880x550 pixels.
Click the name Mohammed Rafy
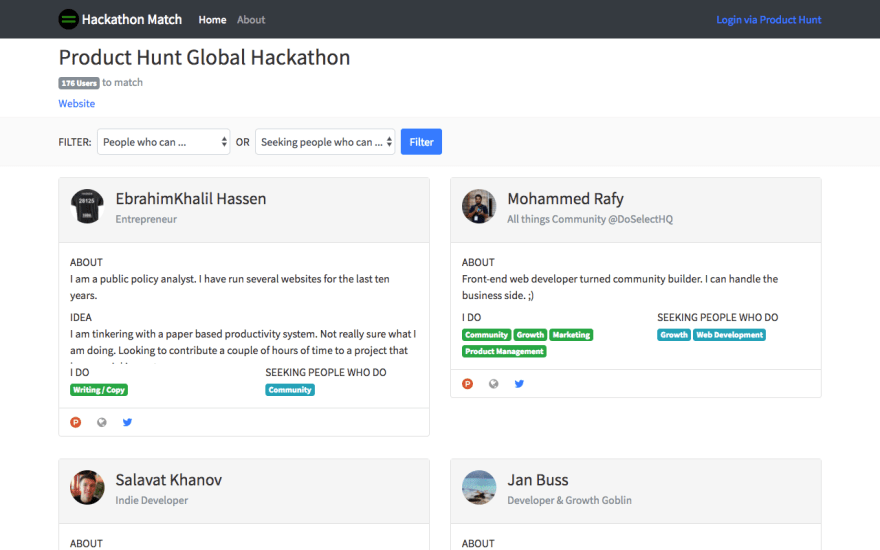566,199
